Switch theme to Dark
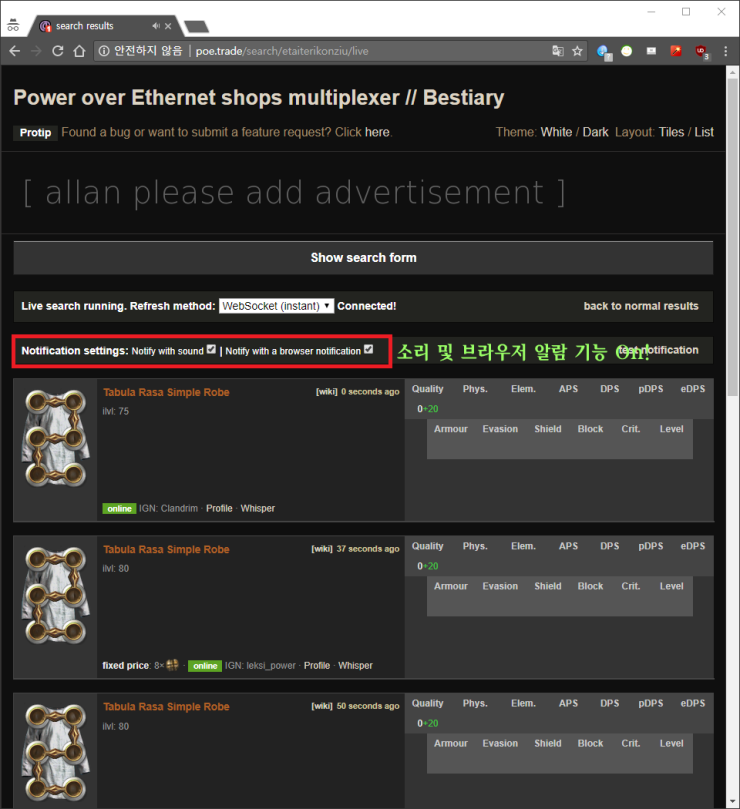The width and height of the screenshot is (740, 809). [x=596, y=132]
